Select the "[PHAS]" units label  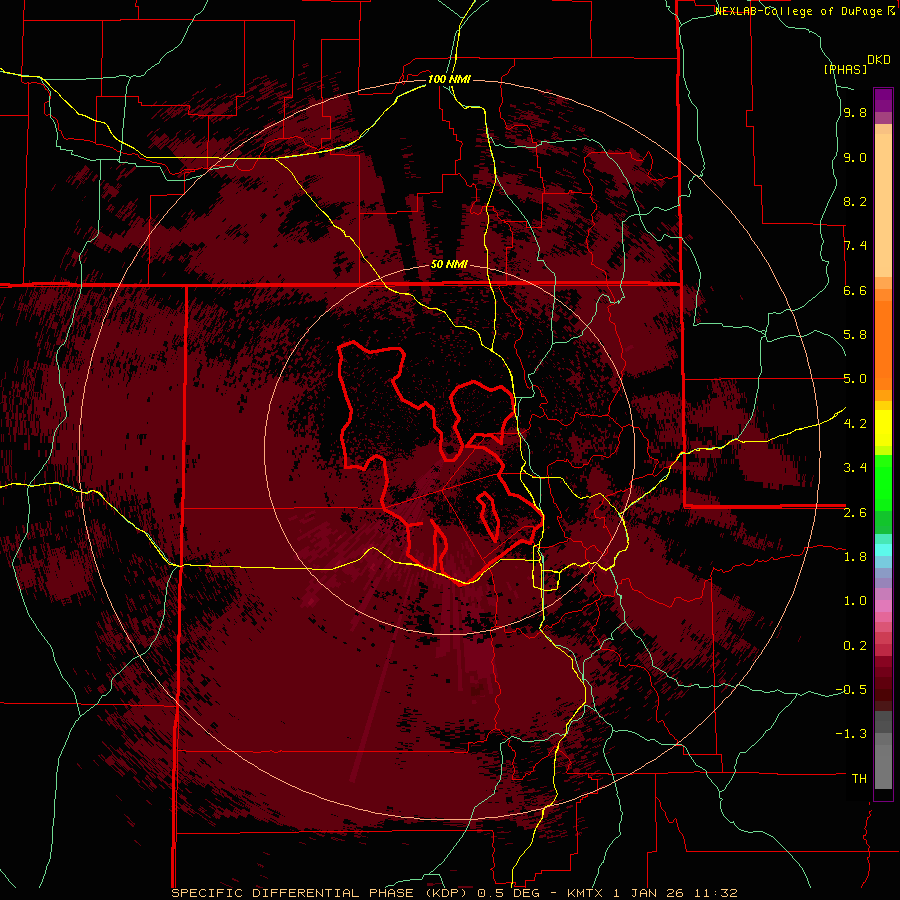click(845, 69)
